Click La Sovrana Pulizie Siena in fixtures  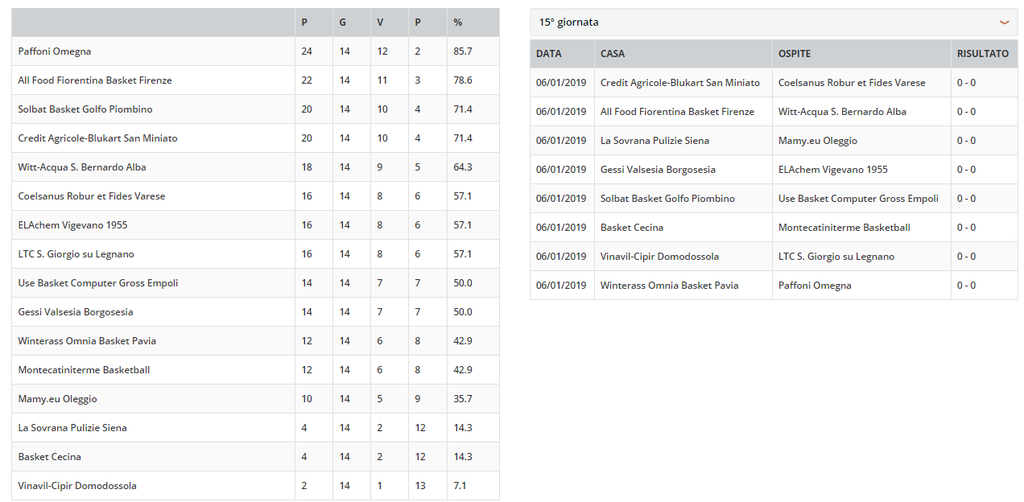[654, 140]
